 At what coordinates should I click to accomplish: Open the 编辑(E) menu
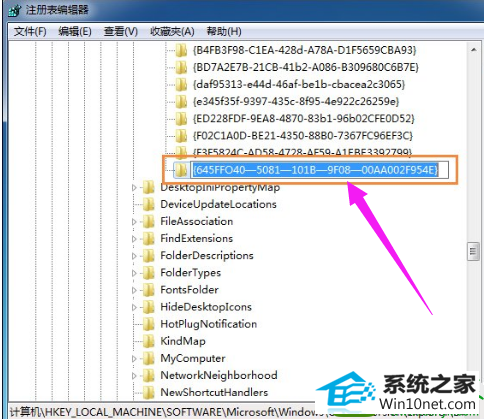(75, 32)
